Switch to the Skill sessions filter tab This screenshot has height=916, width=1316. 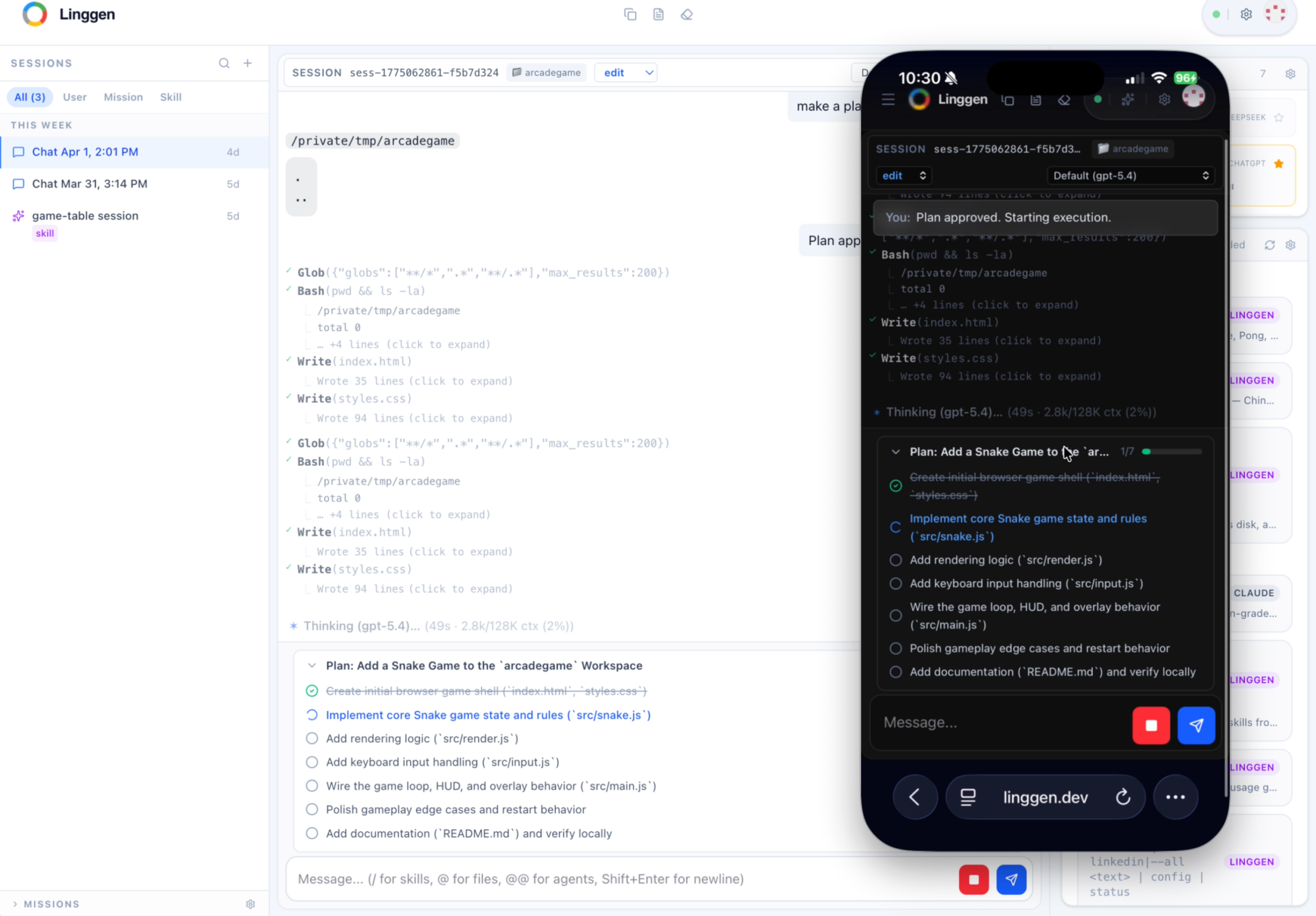point(171,97)
